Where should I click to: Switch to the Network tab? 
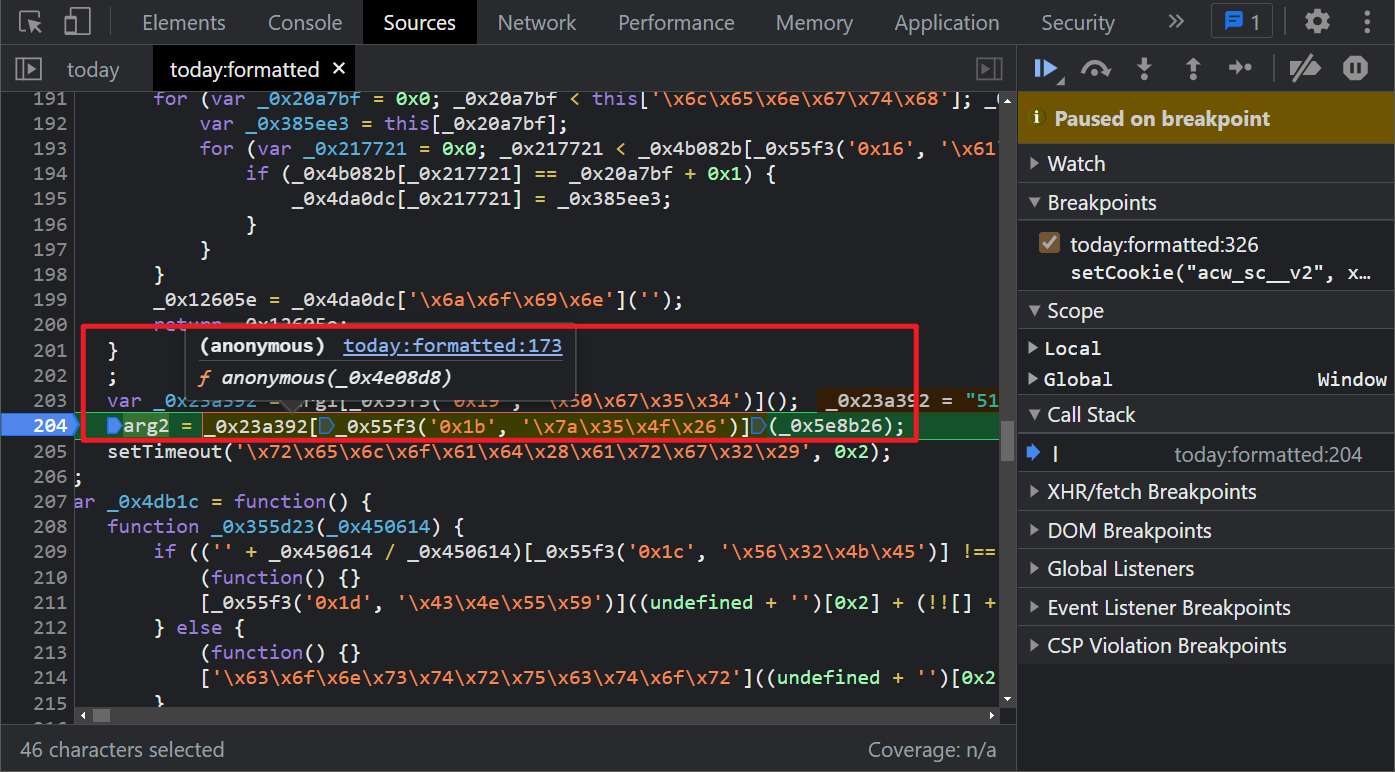(x=537, y=22)
